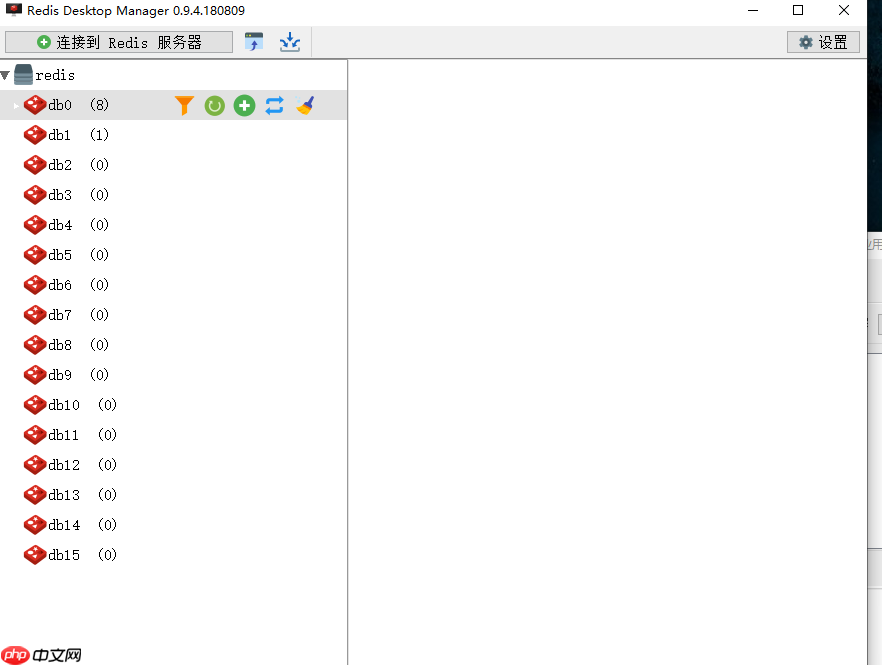
Task: Select the db8 label text
Action: pos(60,345)
